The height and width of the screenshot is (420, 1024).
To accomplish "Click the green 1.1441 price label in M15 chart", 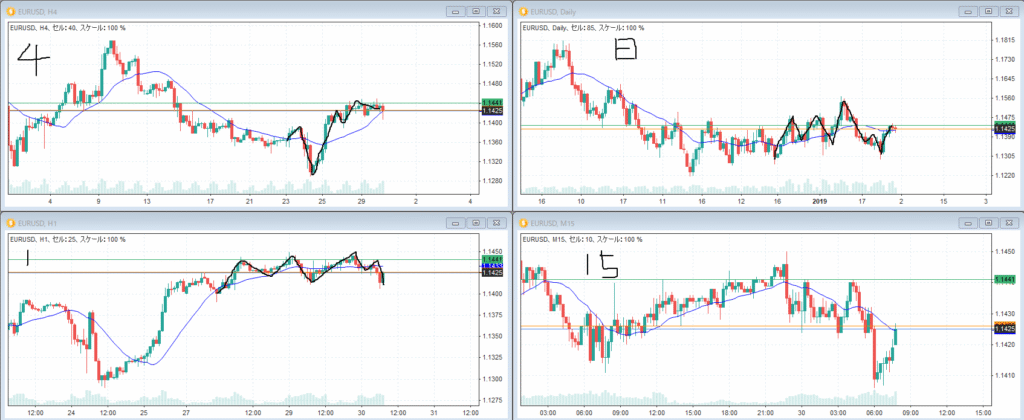I will 1003,279.
